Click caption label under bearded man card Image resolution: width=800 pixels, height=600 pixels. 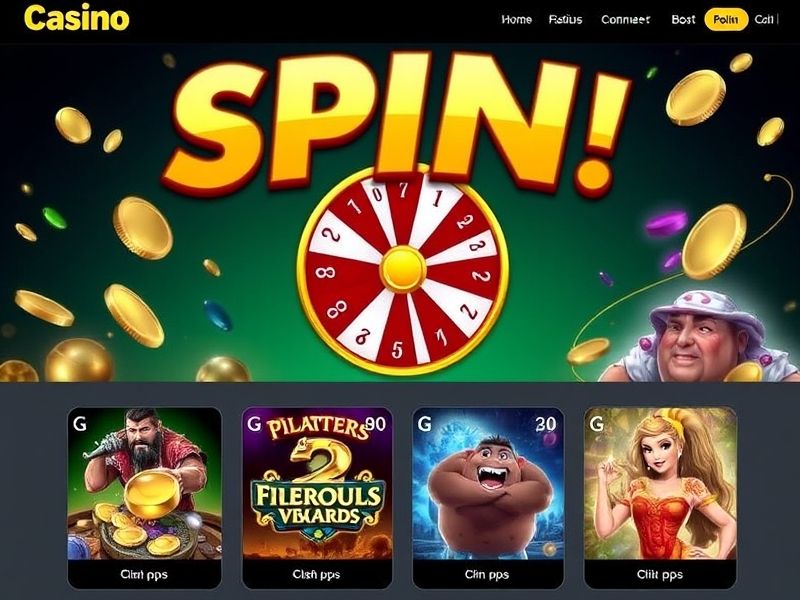144,574
